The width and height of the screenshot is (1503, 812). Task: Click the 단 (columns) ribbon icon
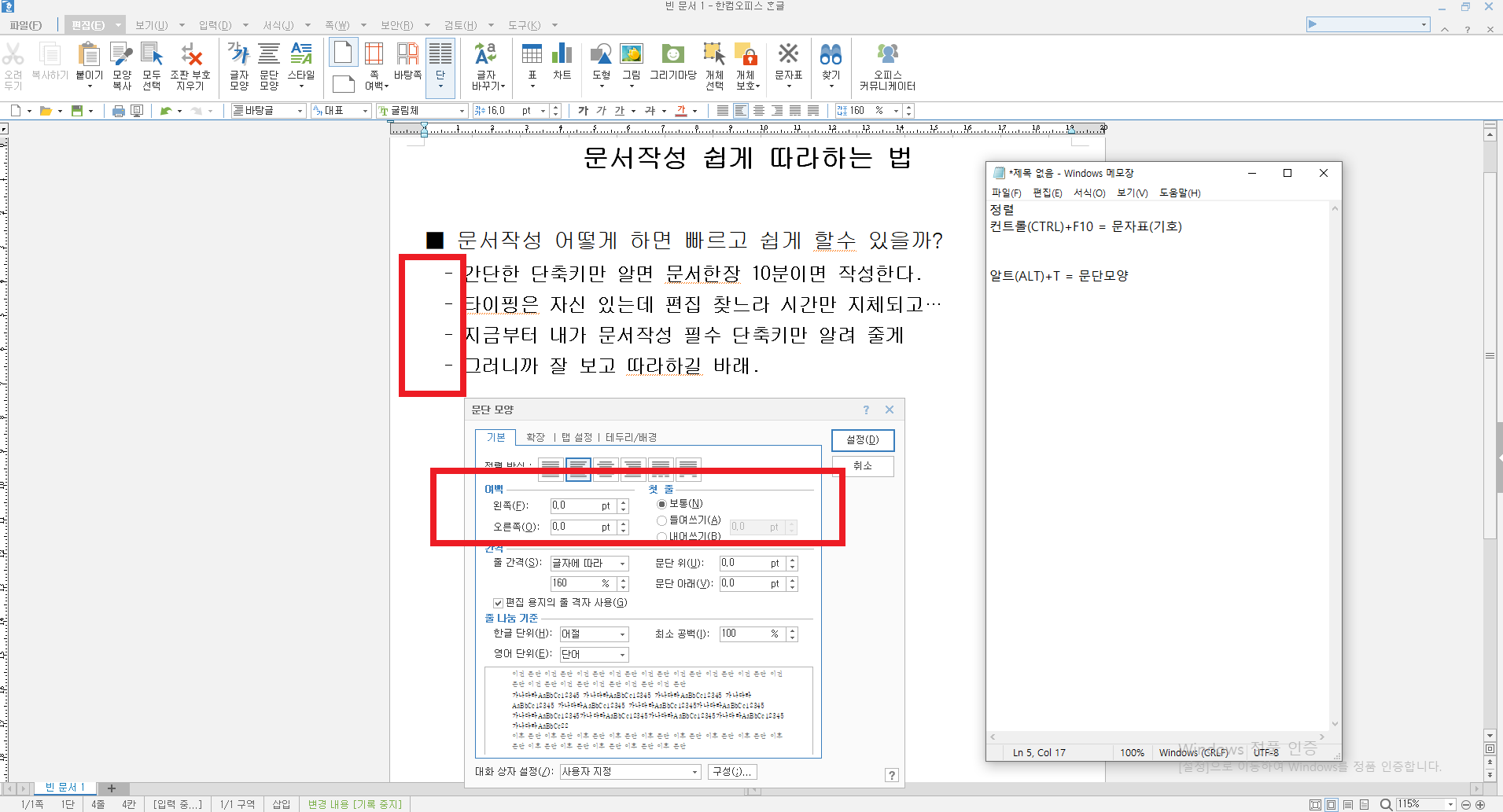click(440, 55)
